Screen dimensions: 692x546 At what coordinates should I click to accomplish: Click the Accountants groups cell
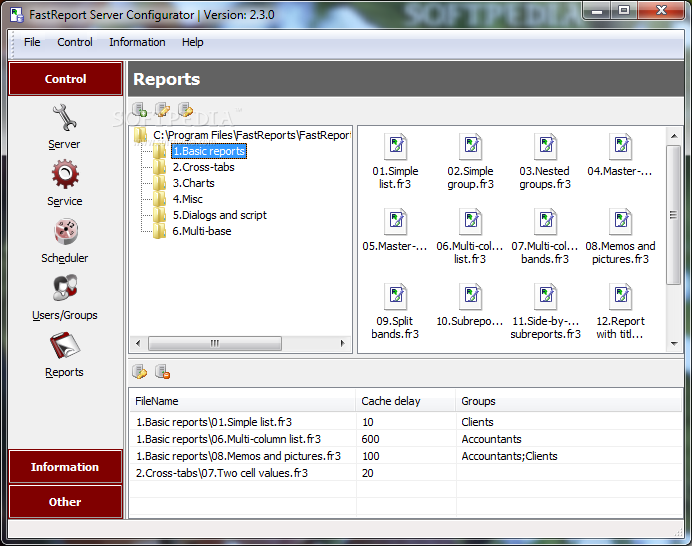(491, 439)
